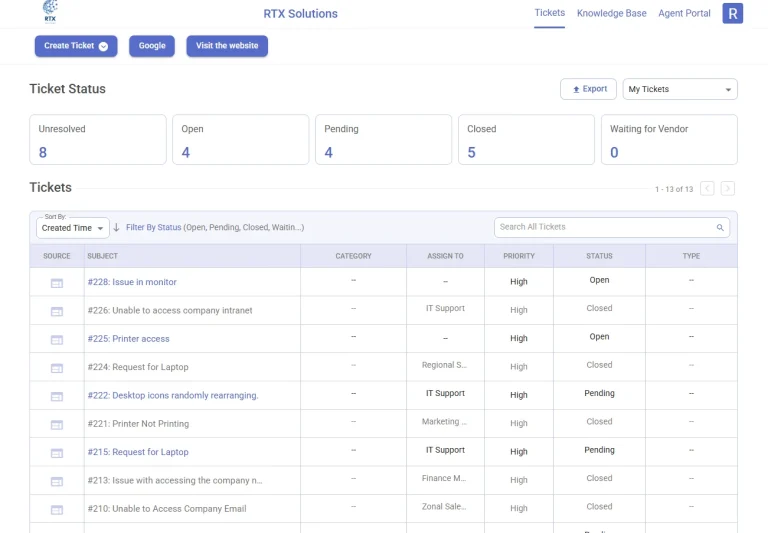Click the Visit the website button

coord(227,46)
